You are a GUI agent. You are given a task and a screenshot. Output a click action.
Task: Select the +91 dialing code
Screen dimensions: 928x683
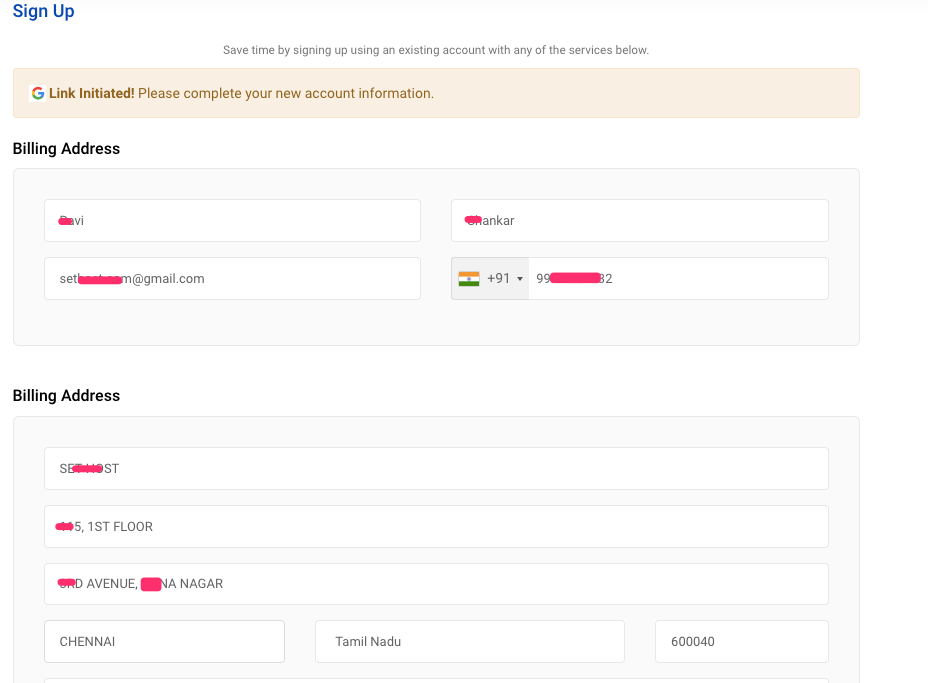point(498,279)
